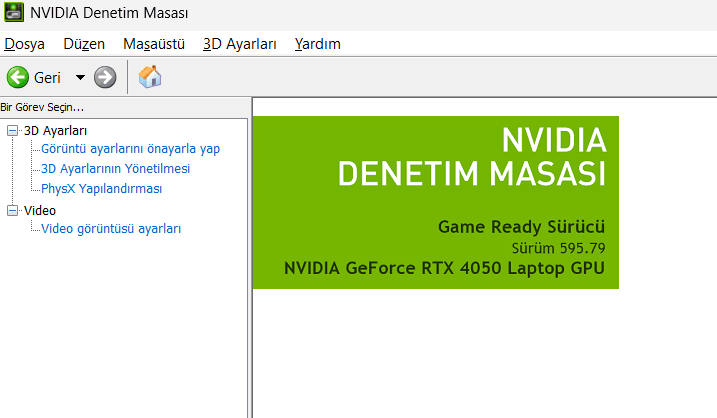Open the Masaüstü menu
The image size is (717, 418).
(154, 44)
